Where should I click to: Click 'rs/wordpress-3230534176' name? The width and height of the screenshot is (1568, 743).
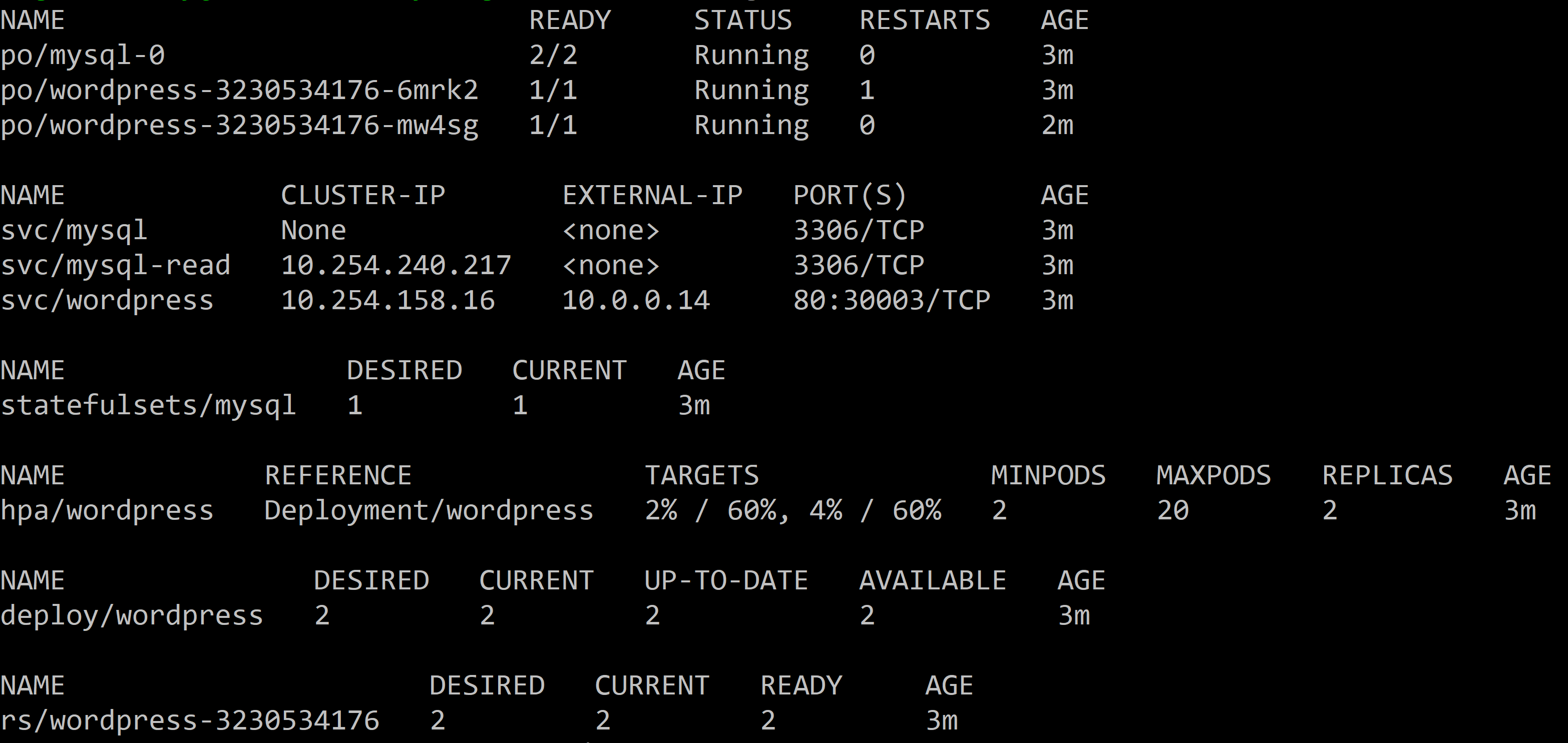click(x=189, y=721)
